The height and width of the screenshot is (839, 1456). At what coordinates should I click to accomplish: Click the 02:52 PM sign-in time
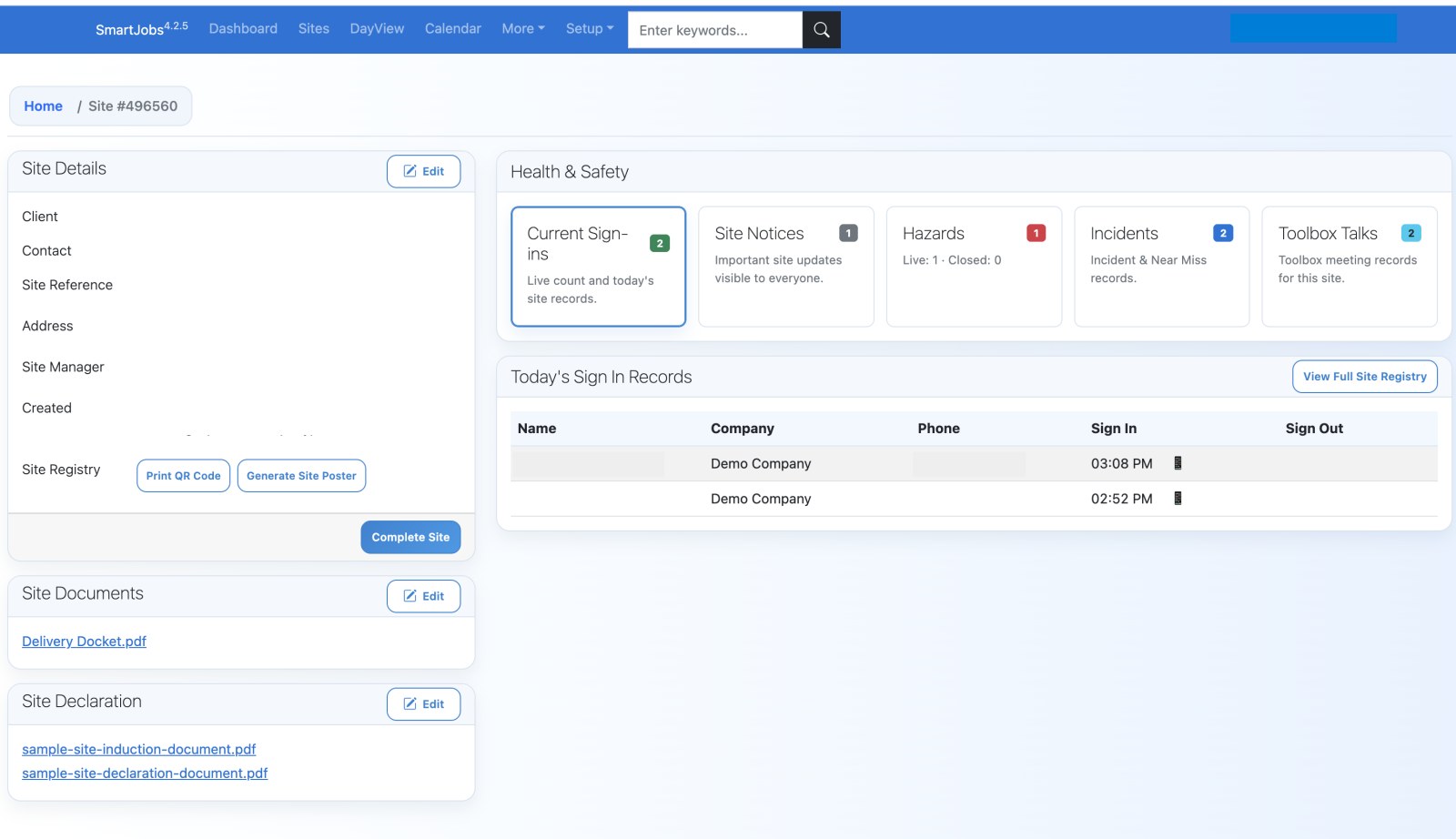point(1121,500)
